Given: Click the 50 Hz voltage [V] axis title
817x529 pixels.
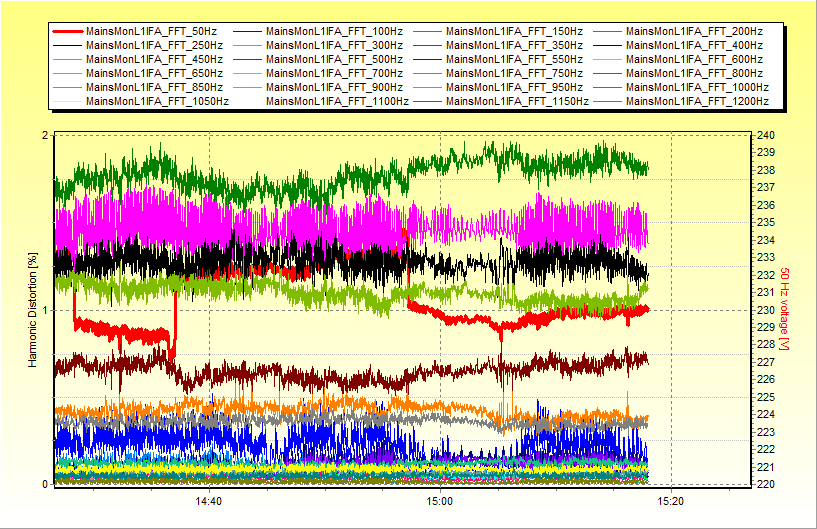Looking at the screenshot, I should click(x=786, y=309).
